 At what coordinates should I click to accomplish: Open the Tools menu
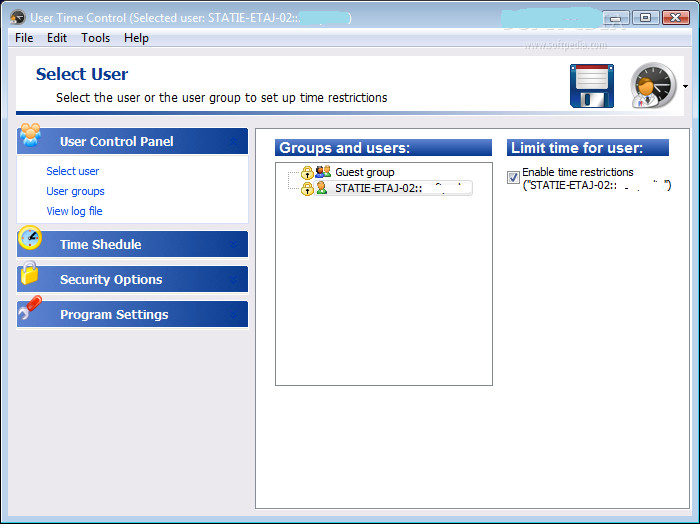pos(96,38)
